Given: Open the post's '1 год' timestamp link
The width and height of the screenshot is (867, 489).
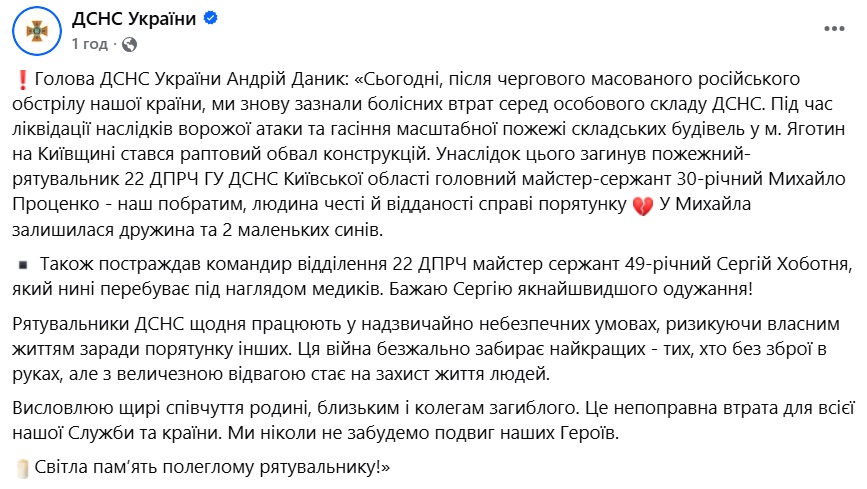Looking at the screenshot, I should point(89,45).
